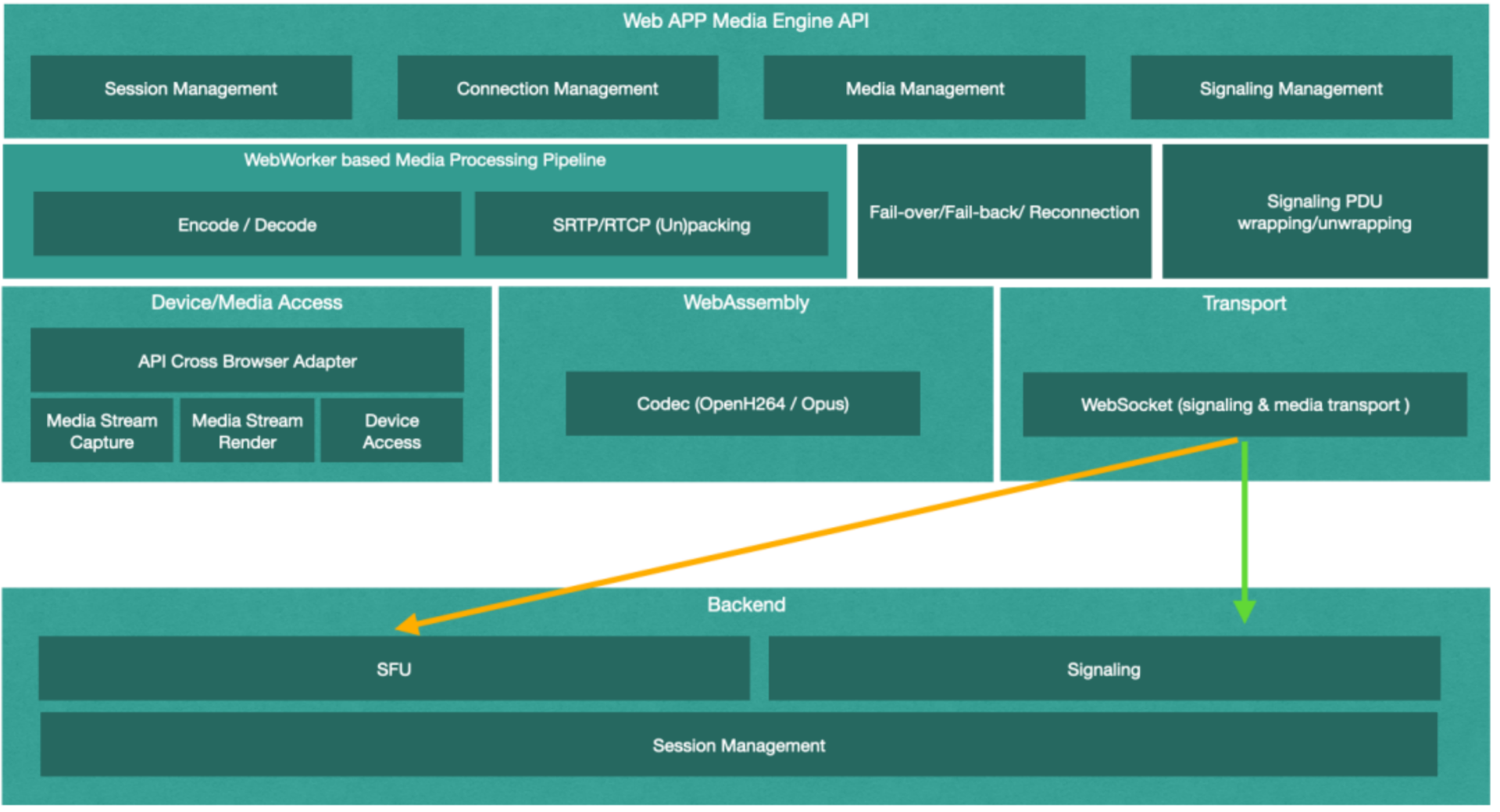Select the SRTP/RTCP (Un)packing block
Screen dimensions: 1500x812
click(652, 224)
